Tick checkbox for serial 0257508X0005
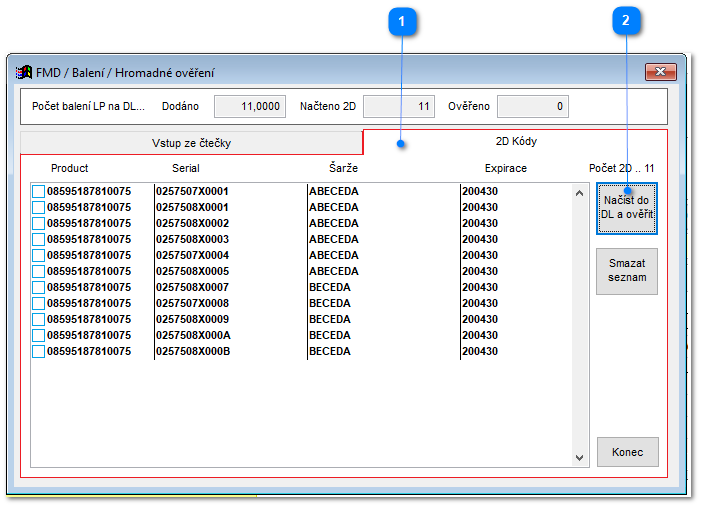The height and width of the screenshot is (507, 701). tap(38, 271)
